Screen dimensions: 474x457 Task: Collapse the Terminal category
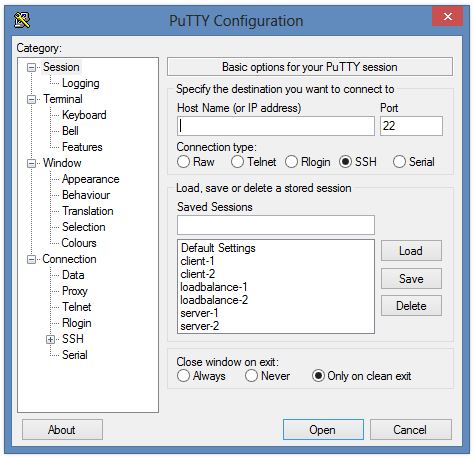pyautogui.click(x=31, y=100)
